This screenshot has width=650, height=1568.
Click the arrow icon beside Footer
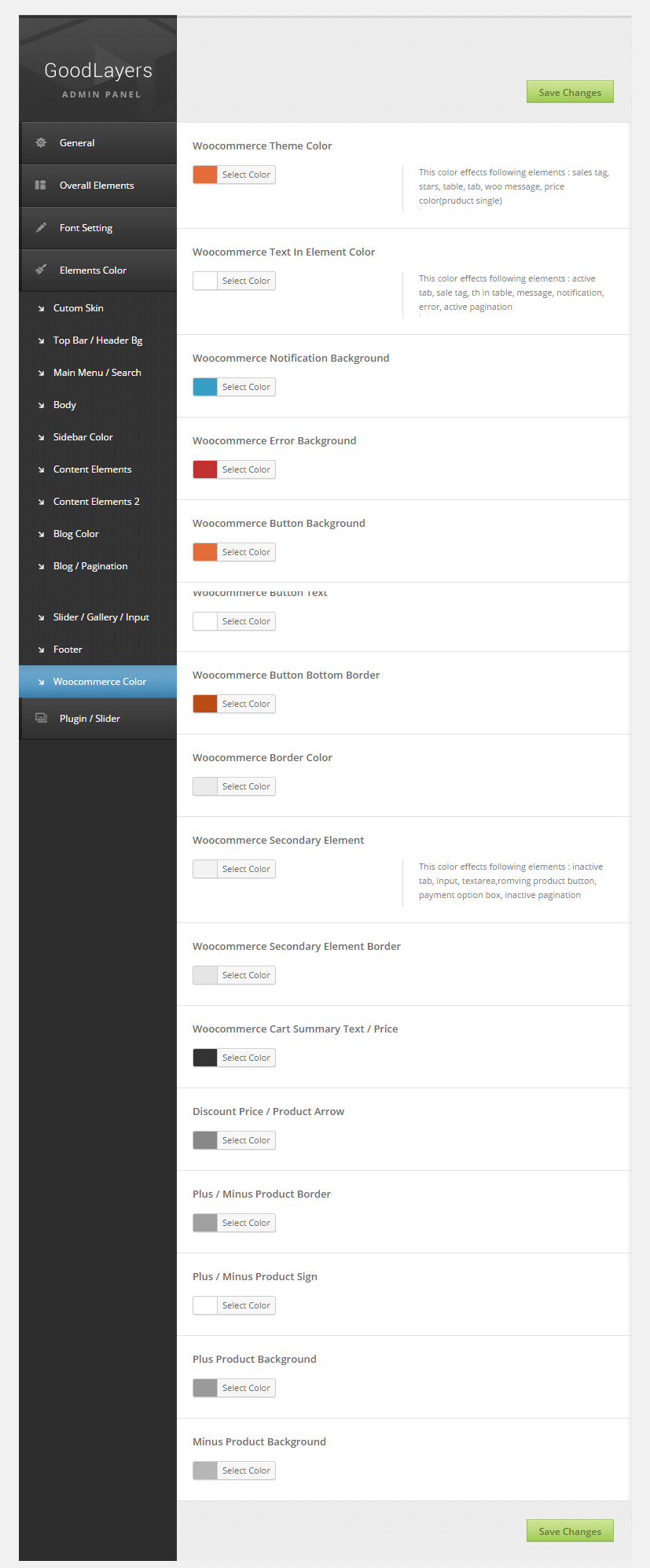coord(41,650)
